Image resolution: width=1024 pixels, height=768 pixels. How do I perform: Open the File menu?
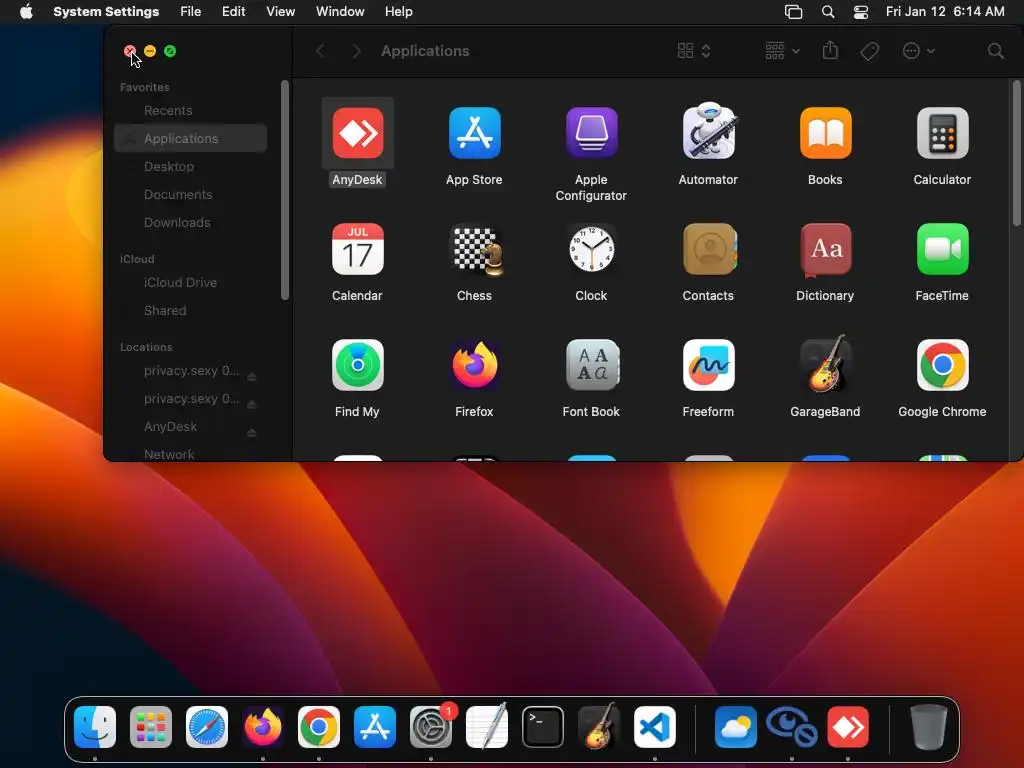[x=191, y=12]
